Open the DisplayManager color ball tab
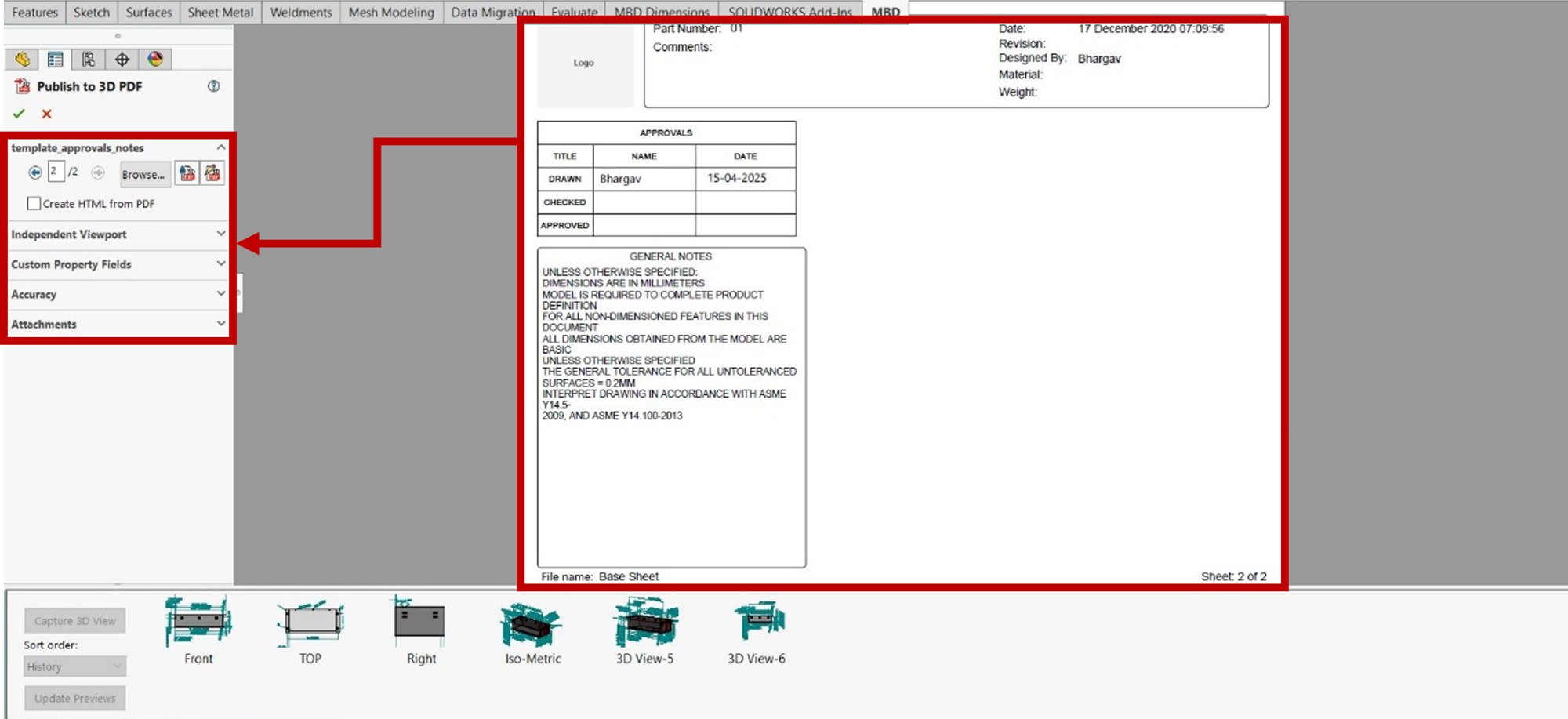Viewport: 1568px width, 719px height. click(x=155, y=60)
